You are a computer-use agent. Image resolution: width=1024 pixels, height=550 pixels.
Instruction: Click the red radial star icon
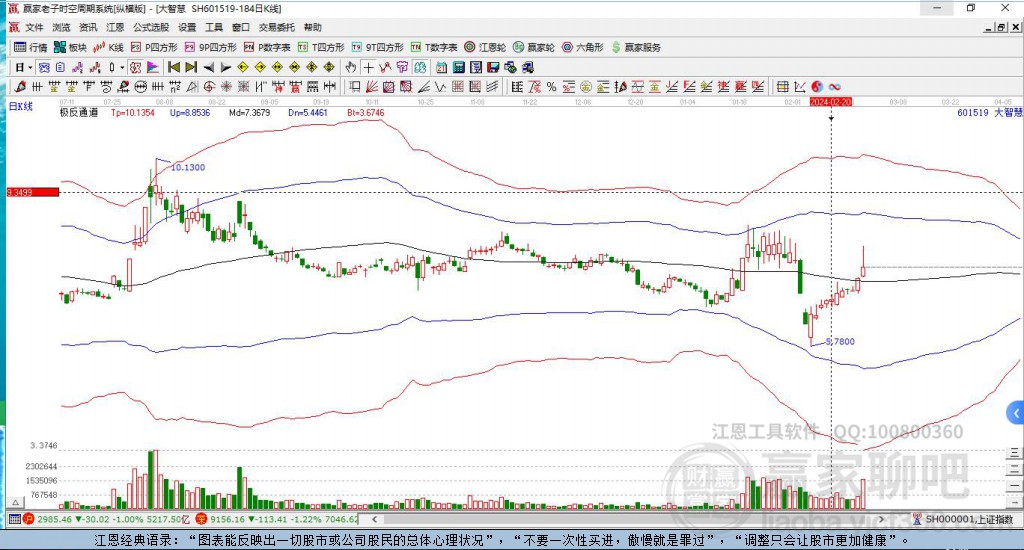(226, 86)
